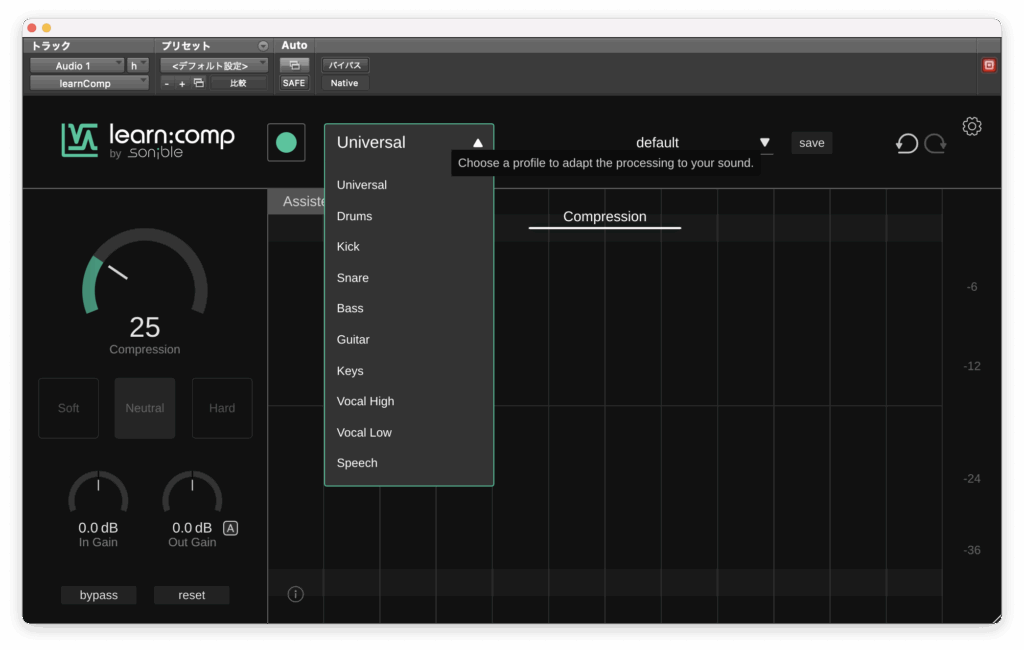Click the In Gain knob
The height and width of the screenshot is (650, 1024).
click(x=98, y=493)
